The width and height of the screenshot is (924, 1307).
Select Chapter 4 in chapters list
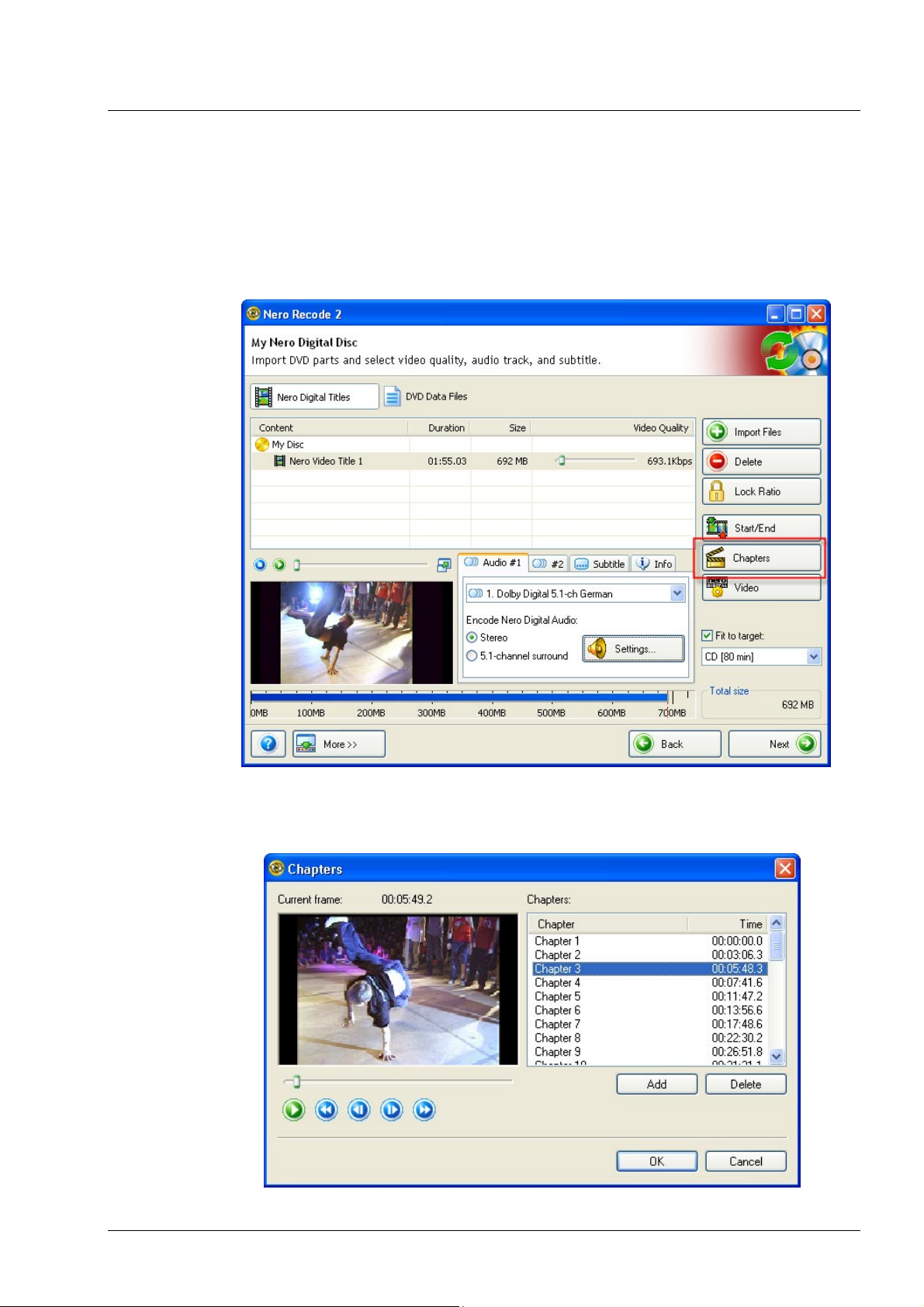(649, 983)
